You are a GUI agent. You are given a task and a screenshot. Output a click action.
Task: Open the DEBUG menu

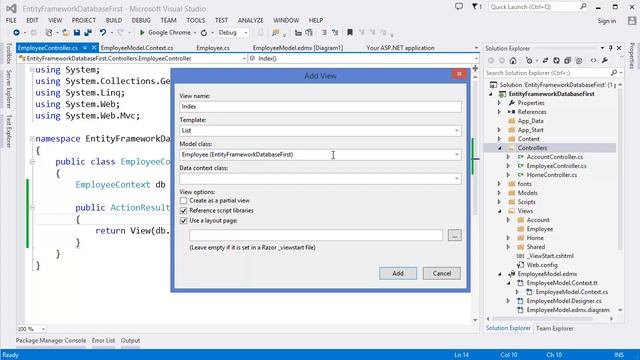click(x=141, y=20)
